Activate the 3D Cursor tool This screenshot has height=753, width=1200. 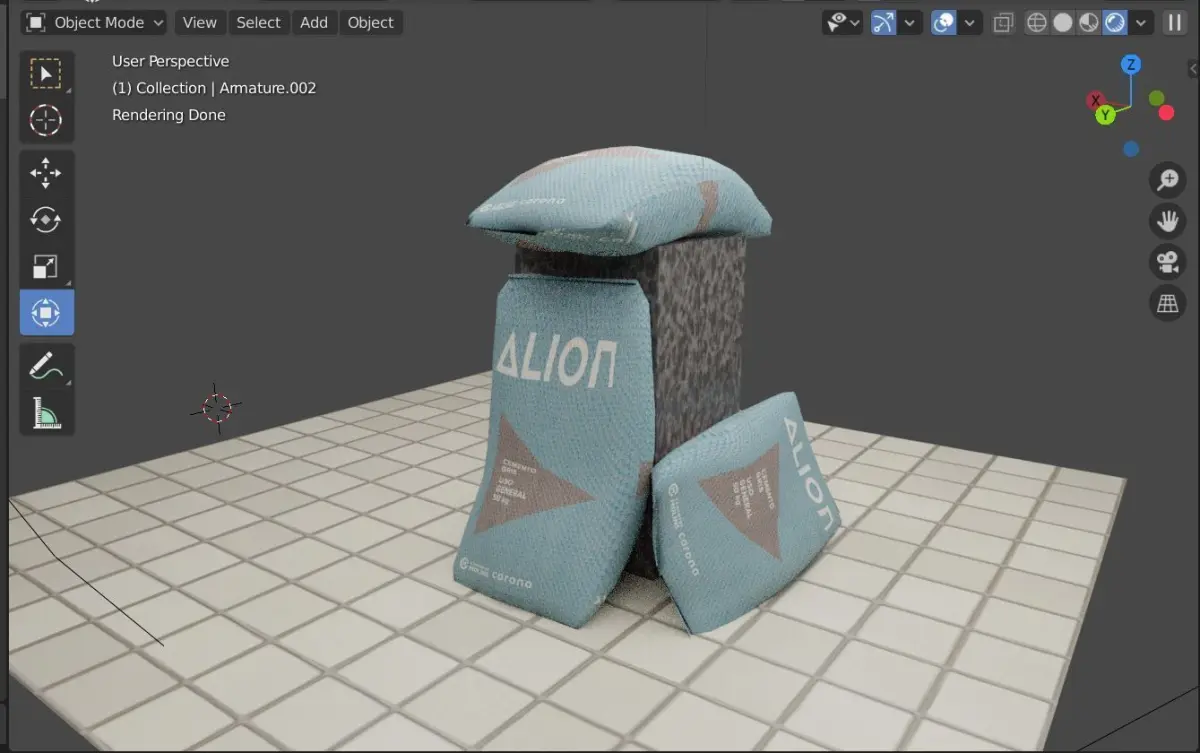(46, 120)
